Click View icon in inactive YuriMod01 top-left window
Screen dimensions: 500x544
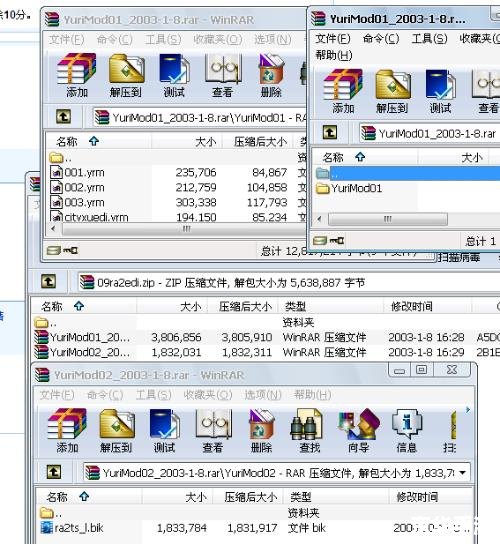point(222,75)
